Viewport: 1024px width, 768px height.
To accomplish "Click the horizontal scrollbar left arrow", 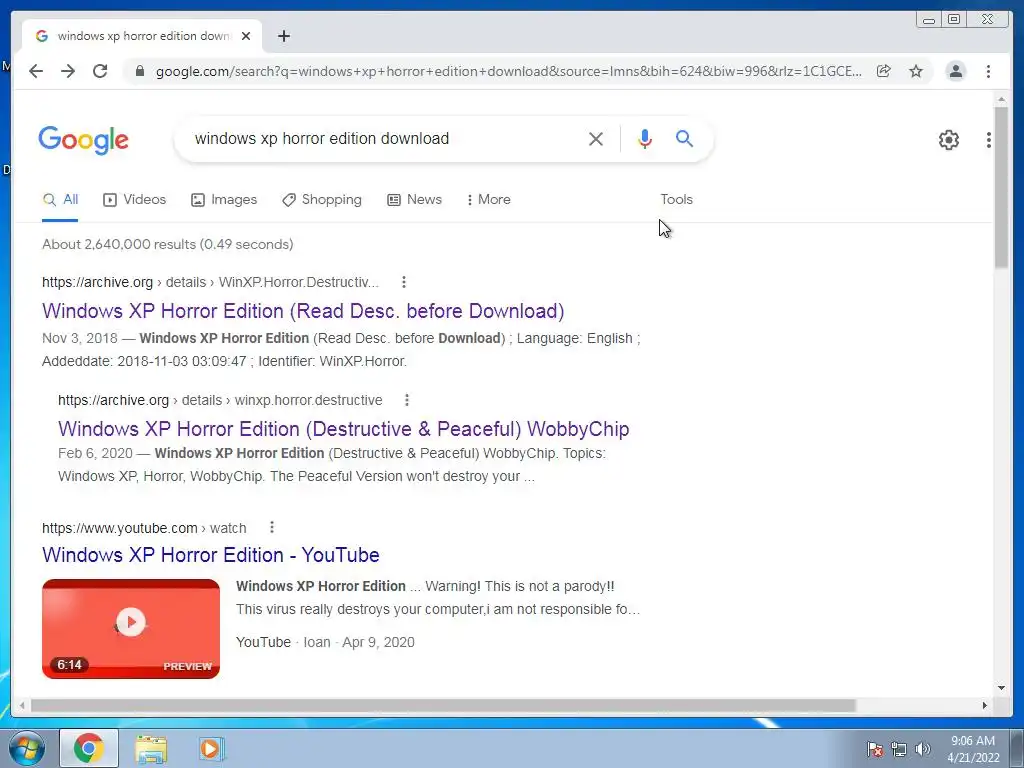I will 23,705.
